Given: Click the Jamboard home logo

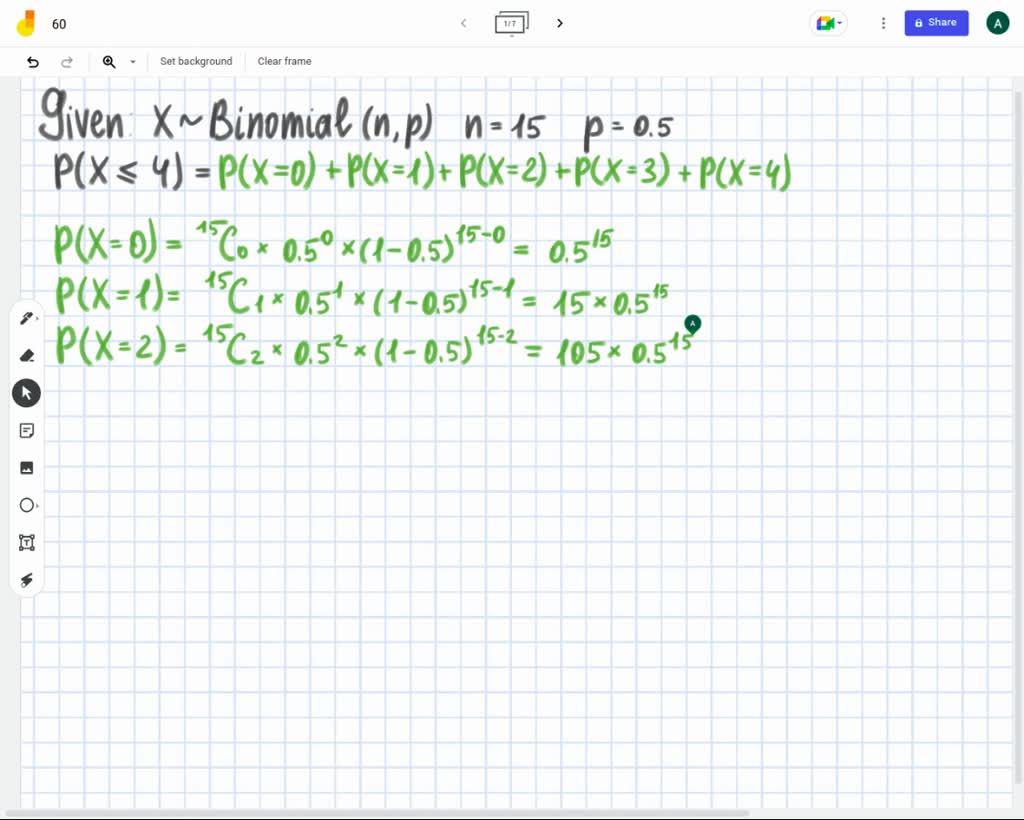Looking at the screenshot, I should coord(25,22).
